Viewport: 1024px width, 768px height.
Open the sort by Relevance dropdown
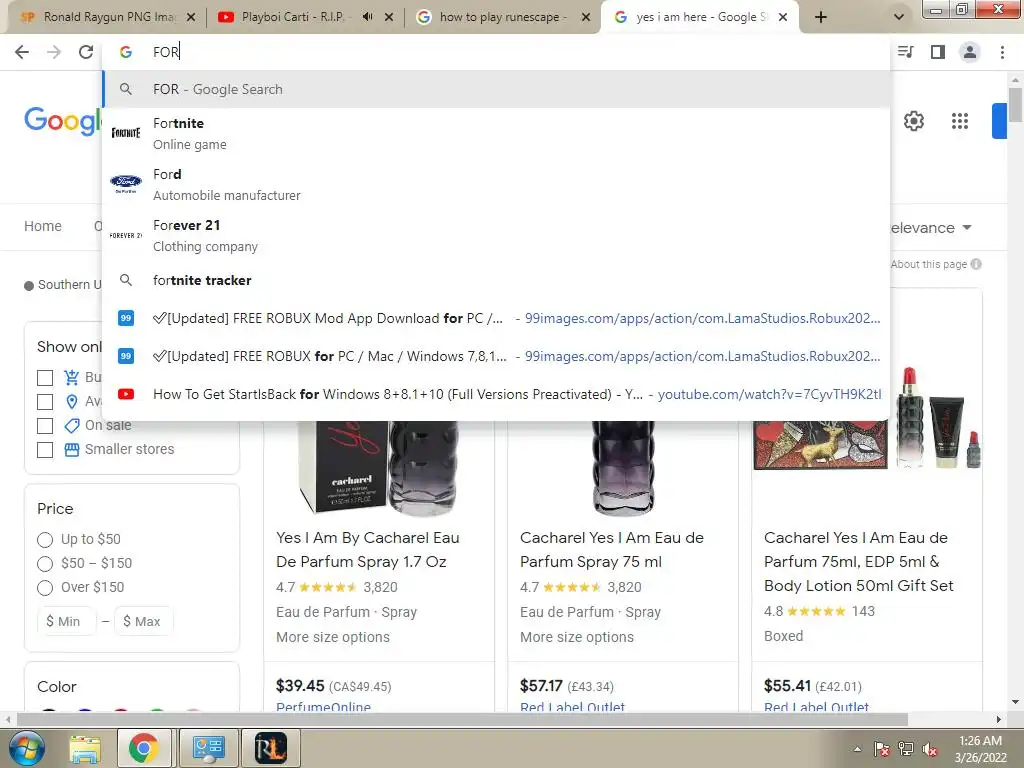[x=931, y=228]
